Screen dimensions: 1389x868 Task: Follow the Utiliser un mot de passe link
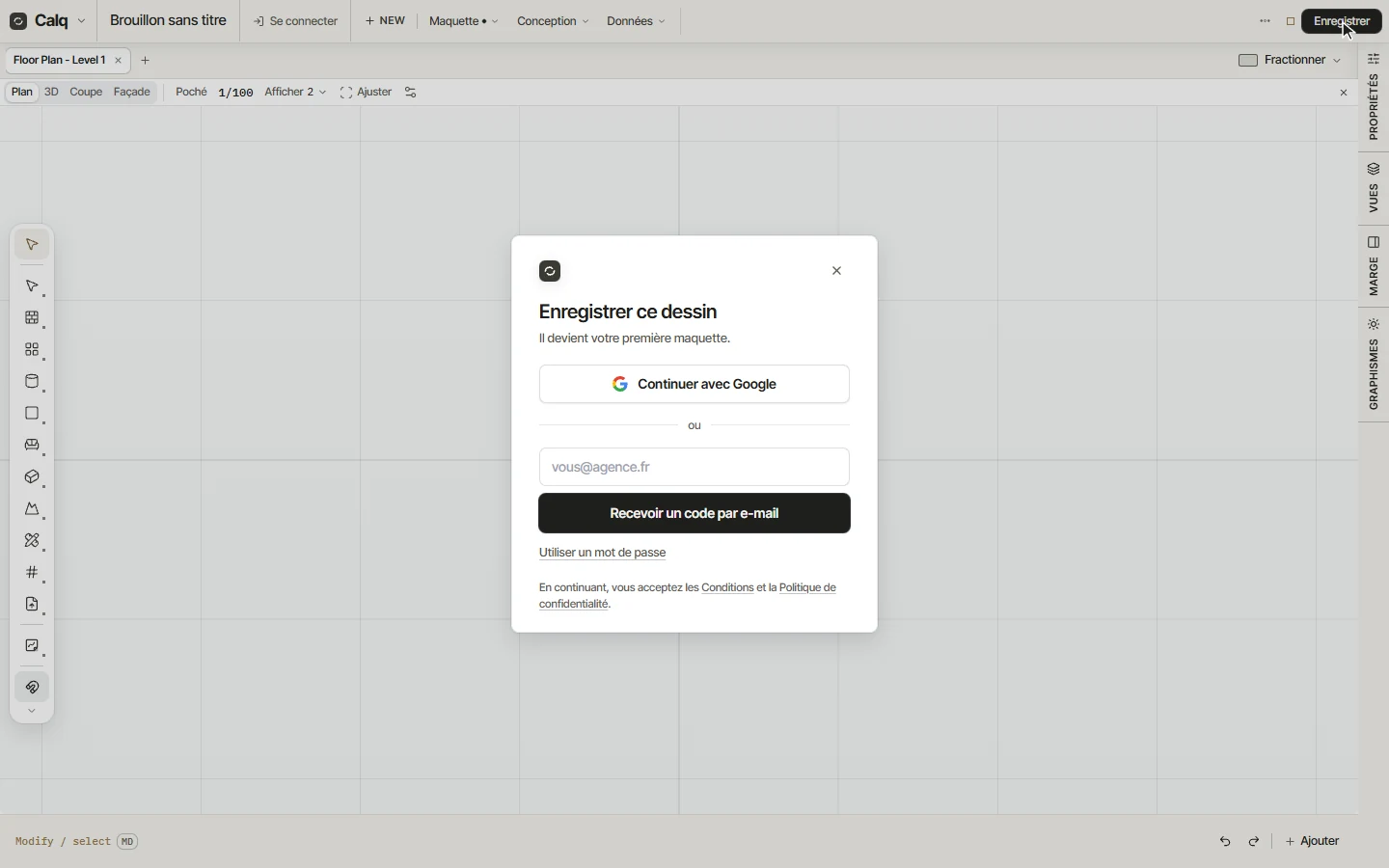coord(603,554)
